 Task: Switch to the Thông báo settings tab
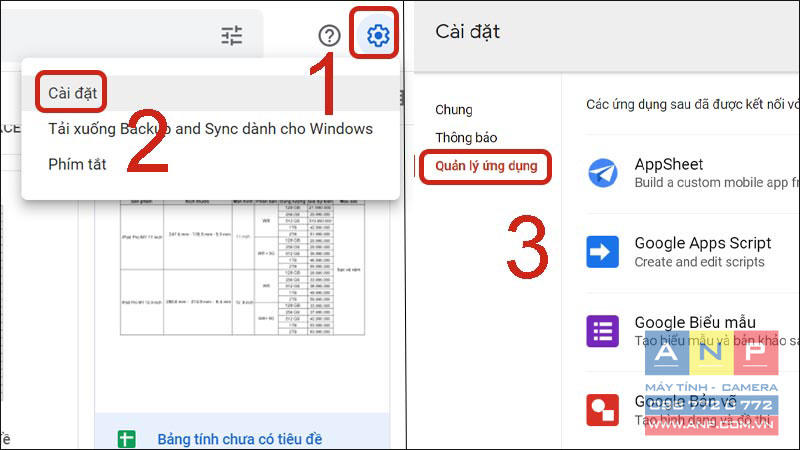click(466, 138)
